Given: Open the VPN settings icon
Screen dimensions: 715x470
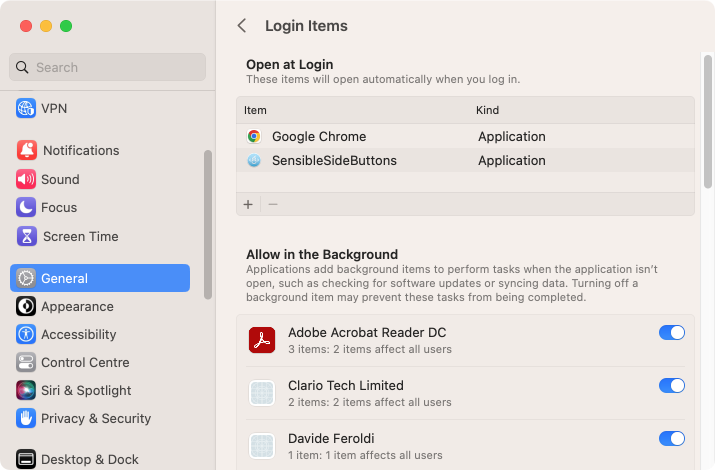Looking at the screenshot, I should (26, 108).
